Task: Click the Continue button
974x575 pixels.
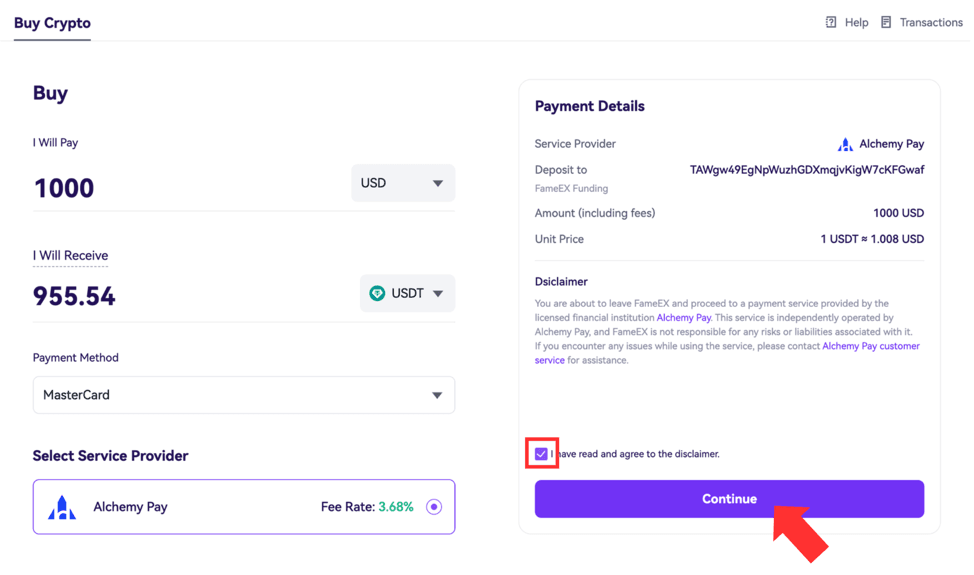Action: pyautogui.click(x=729, y=499)
